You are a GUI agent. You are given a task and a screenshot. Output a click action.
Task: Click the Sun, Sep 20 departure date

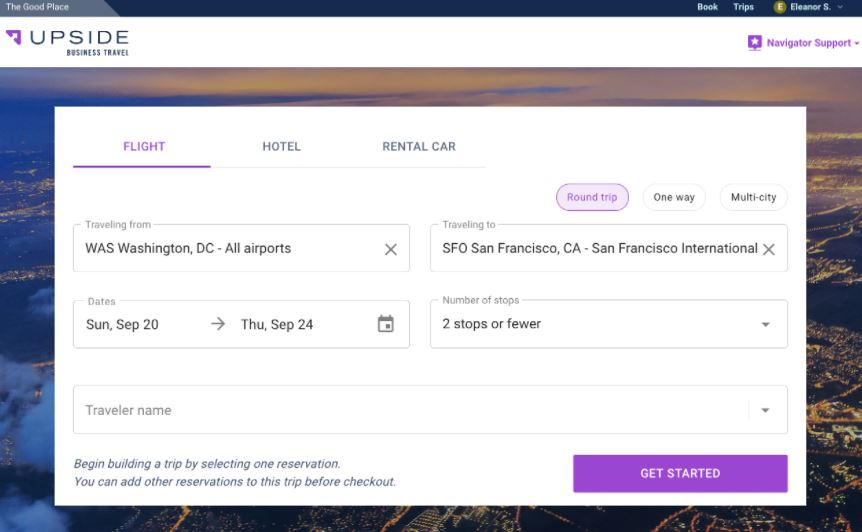tap(122, 324)
